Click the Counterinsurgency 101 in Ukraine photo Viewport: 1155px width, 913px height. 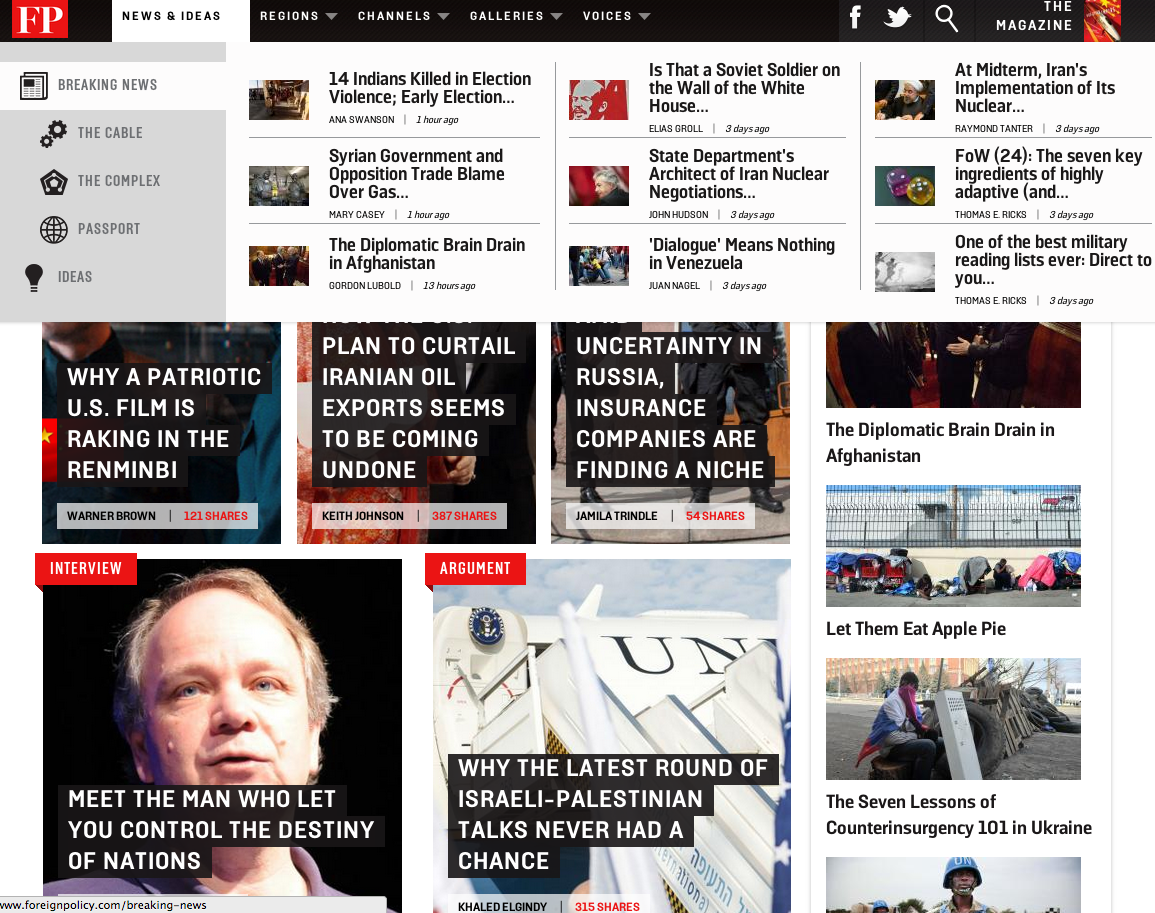pos(953,719)
